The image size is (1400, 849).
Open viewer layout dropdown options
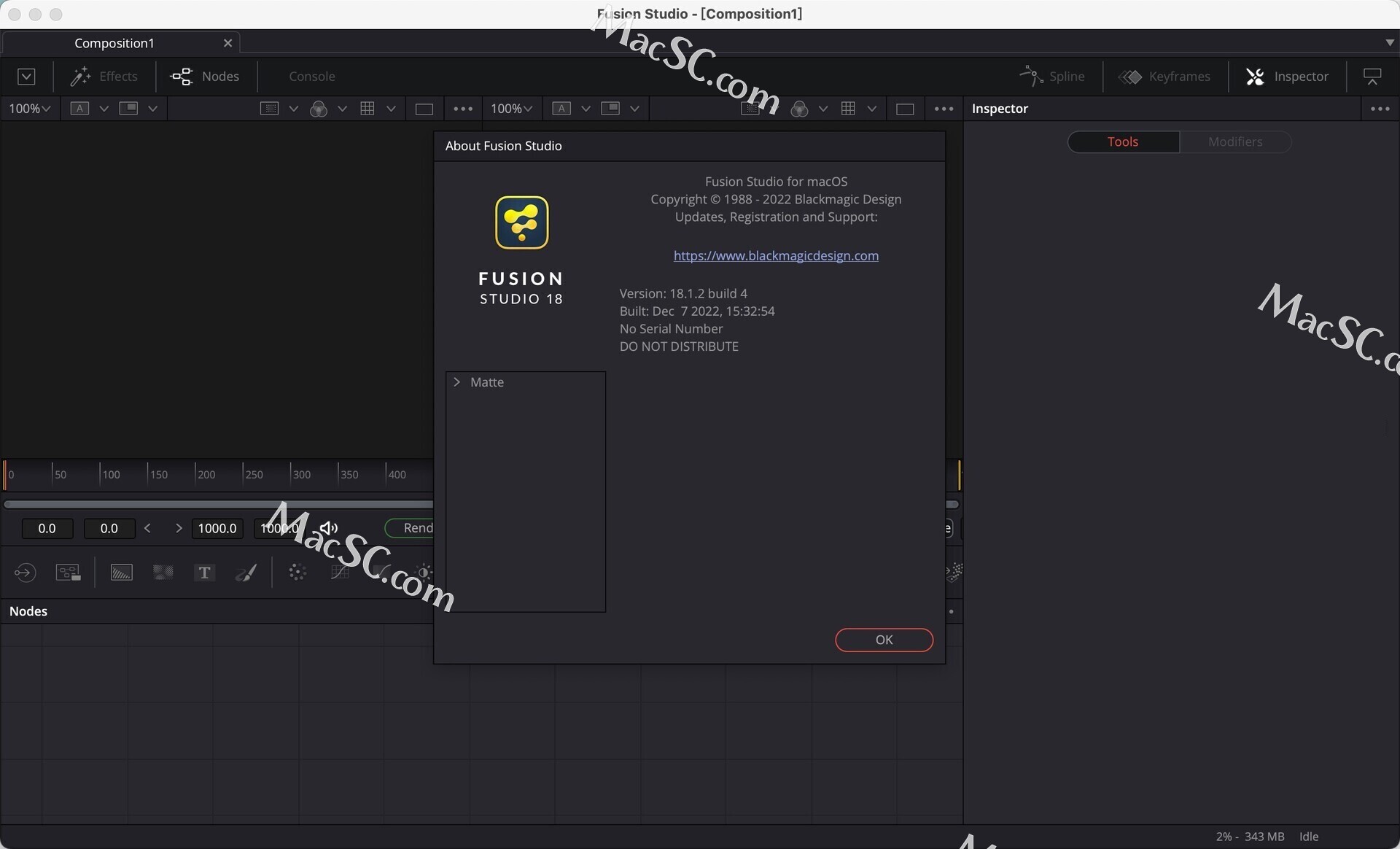(x=150, y=108)
